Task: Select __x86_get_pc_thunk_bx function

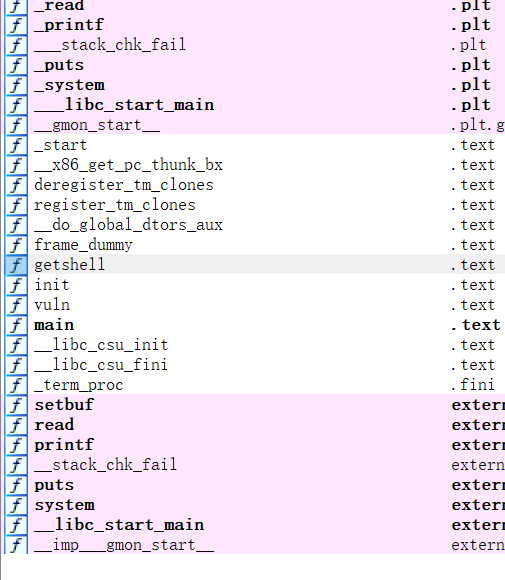Action: pos(255,165)
